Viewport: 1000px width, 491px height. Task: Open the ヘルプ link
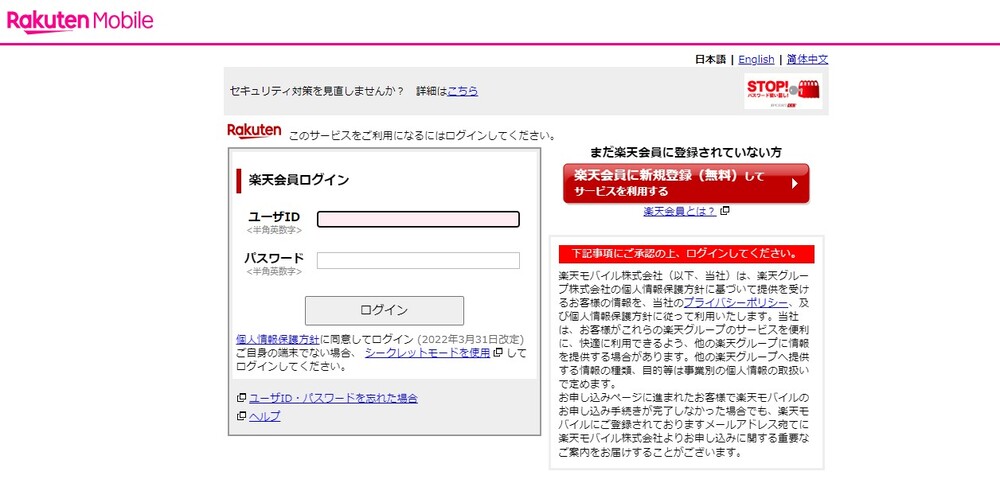pos(265,416)
